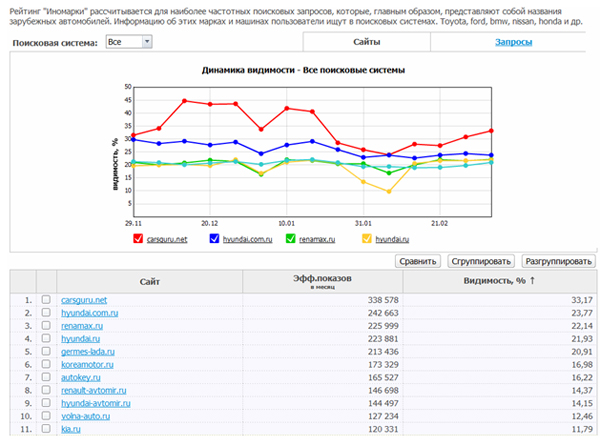The height and width of the screenshot is (446, 600).
Task: Switch to the Сайты tab
Action: (x=367, y=42)
